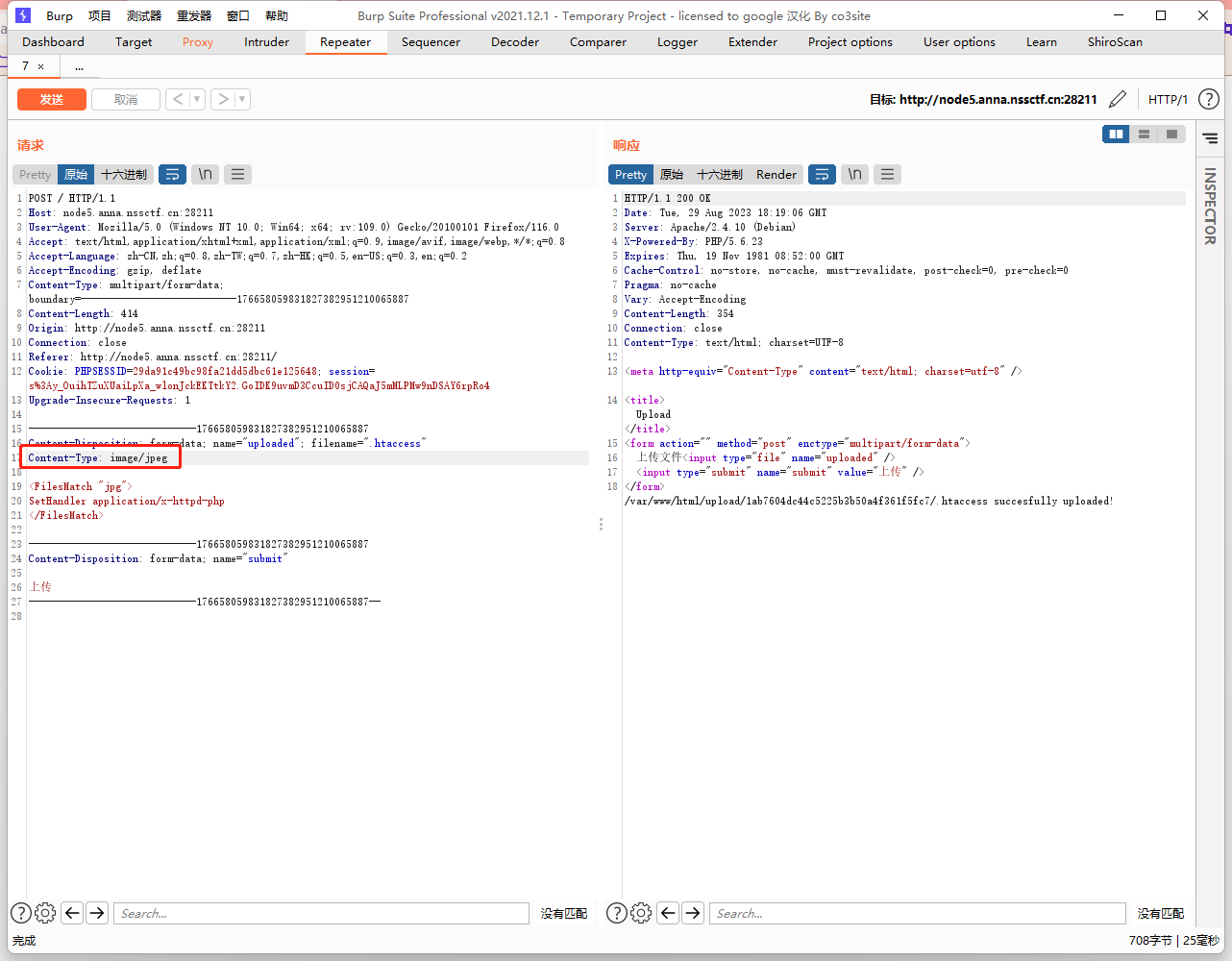1232x961 pixels.
Task: Switch response view to Render
Action: pyautogui.click(x=776, y=174)
